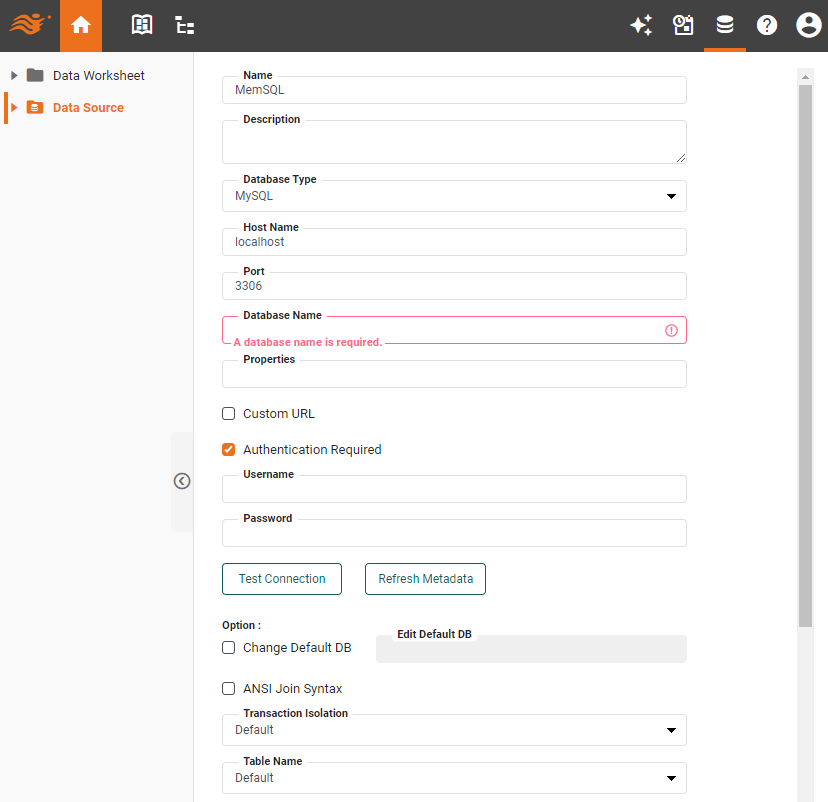The width and height of the screenshot is (828, 802).
Task: Open the documentation book icon
Action: (142, 25)
